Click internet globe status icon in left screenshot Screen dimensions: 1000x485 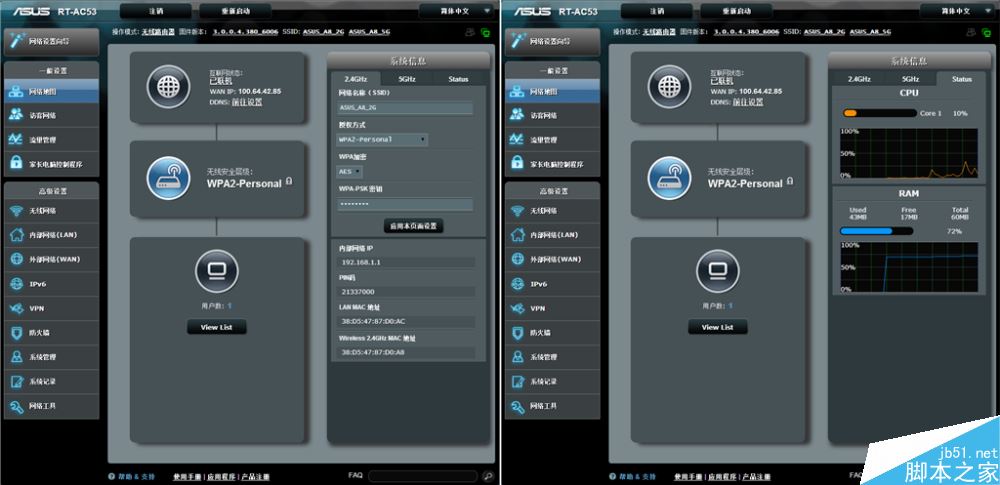(168, 86)
